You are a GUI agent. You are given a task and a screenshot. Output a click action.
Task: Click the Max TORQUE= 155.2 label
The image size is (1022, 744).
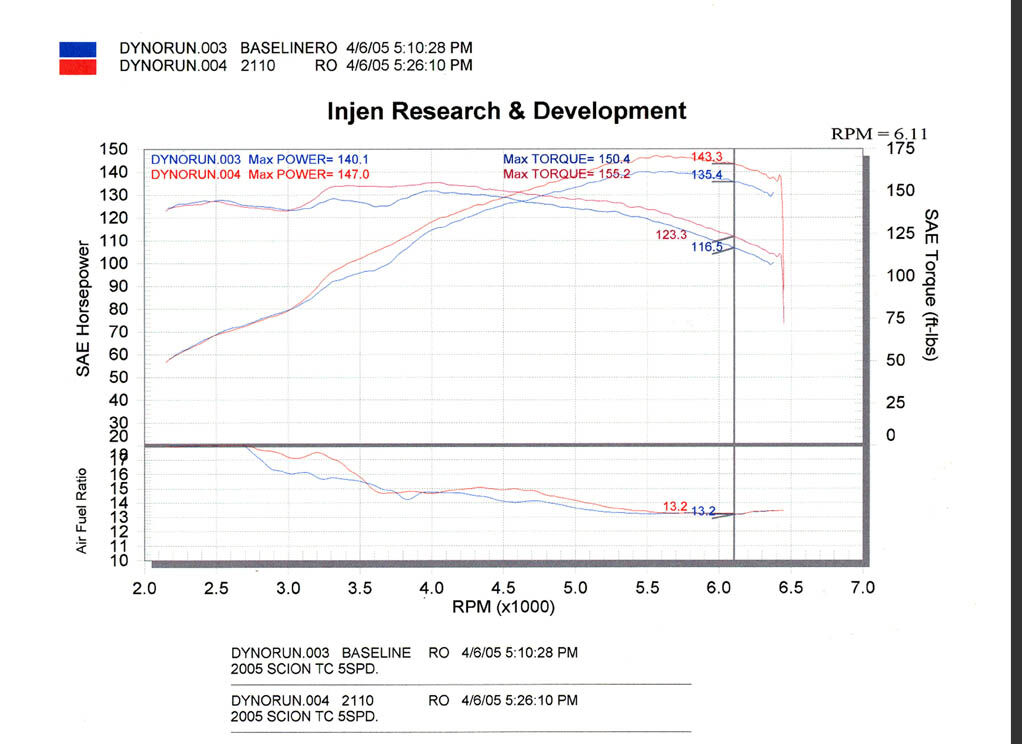pos(566,174)
